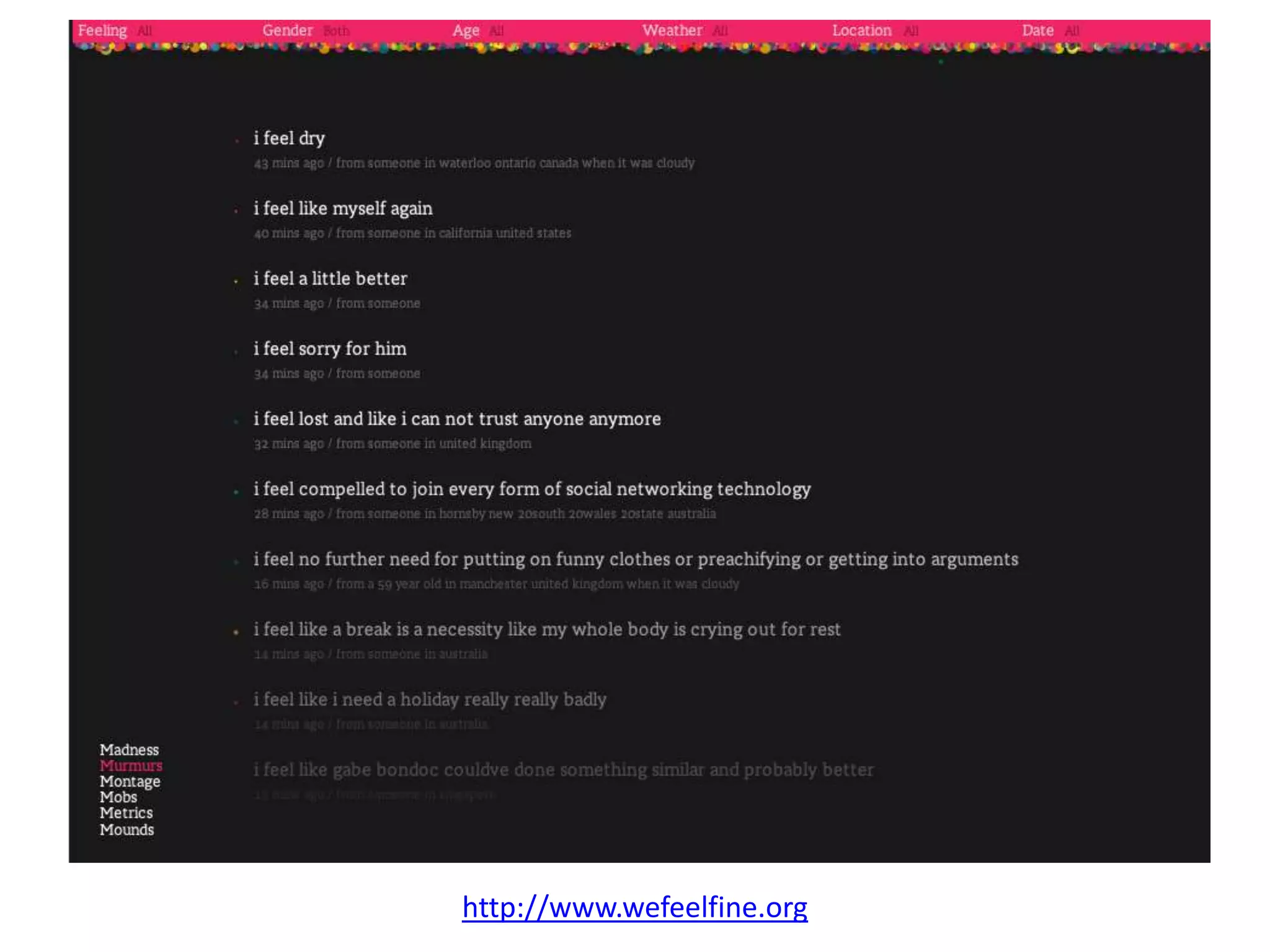The width and height of the screenshot is (1270, 952).
Task: Click the funny clothes or preachifying sentence
Action: [636, 559]
